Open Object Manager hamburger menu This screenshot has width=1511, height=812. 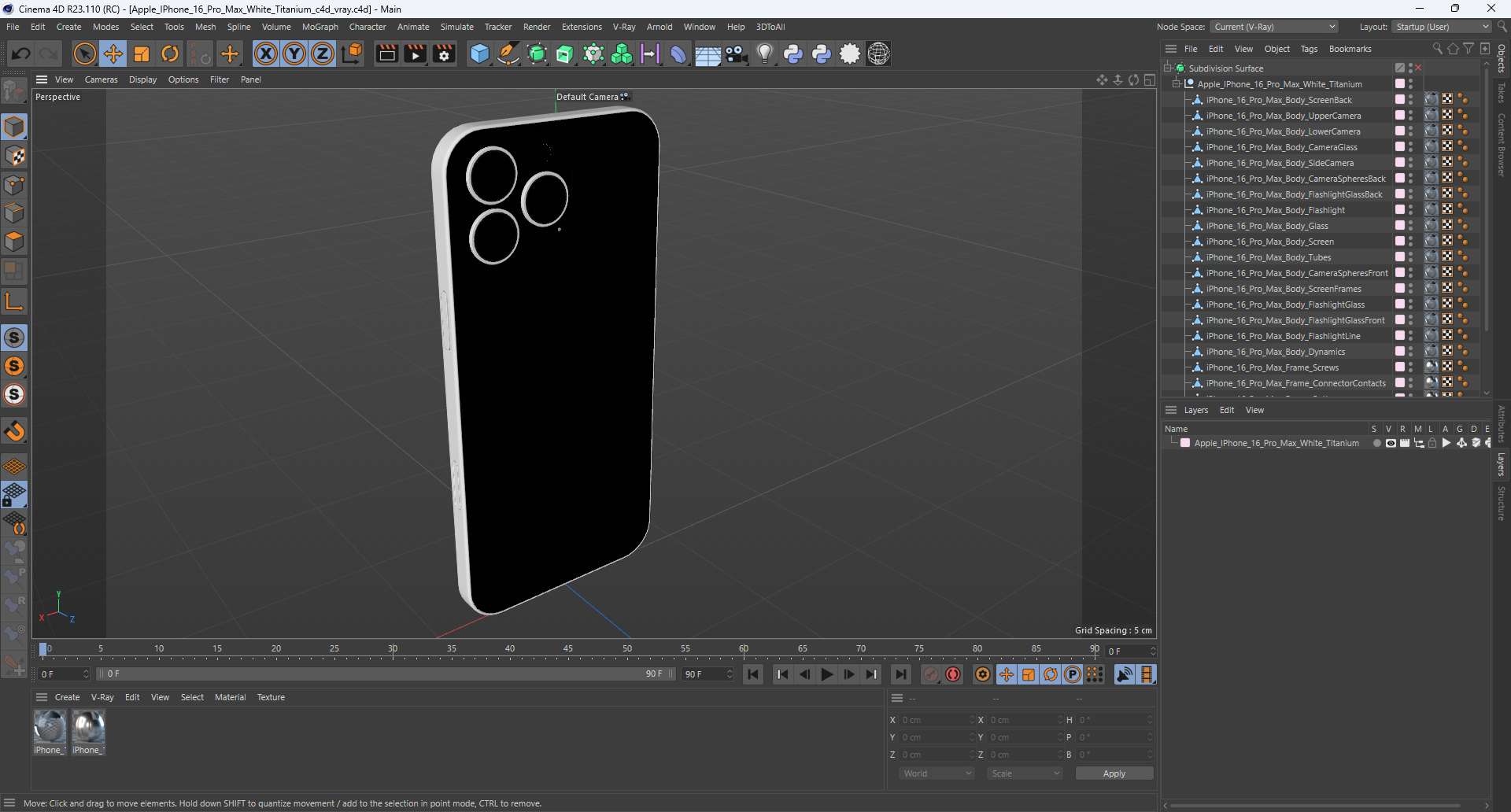(1171, 49)
